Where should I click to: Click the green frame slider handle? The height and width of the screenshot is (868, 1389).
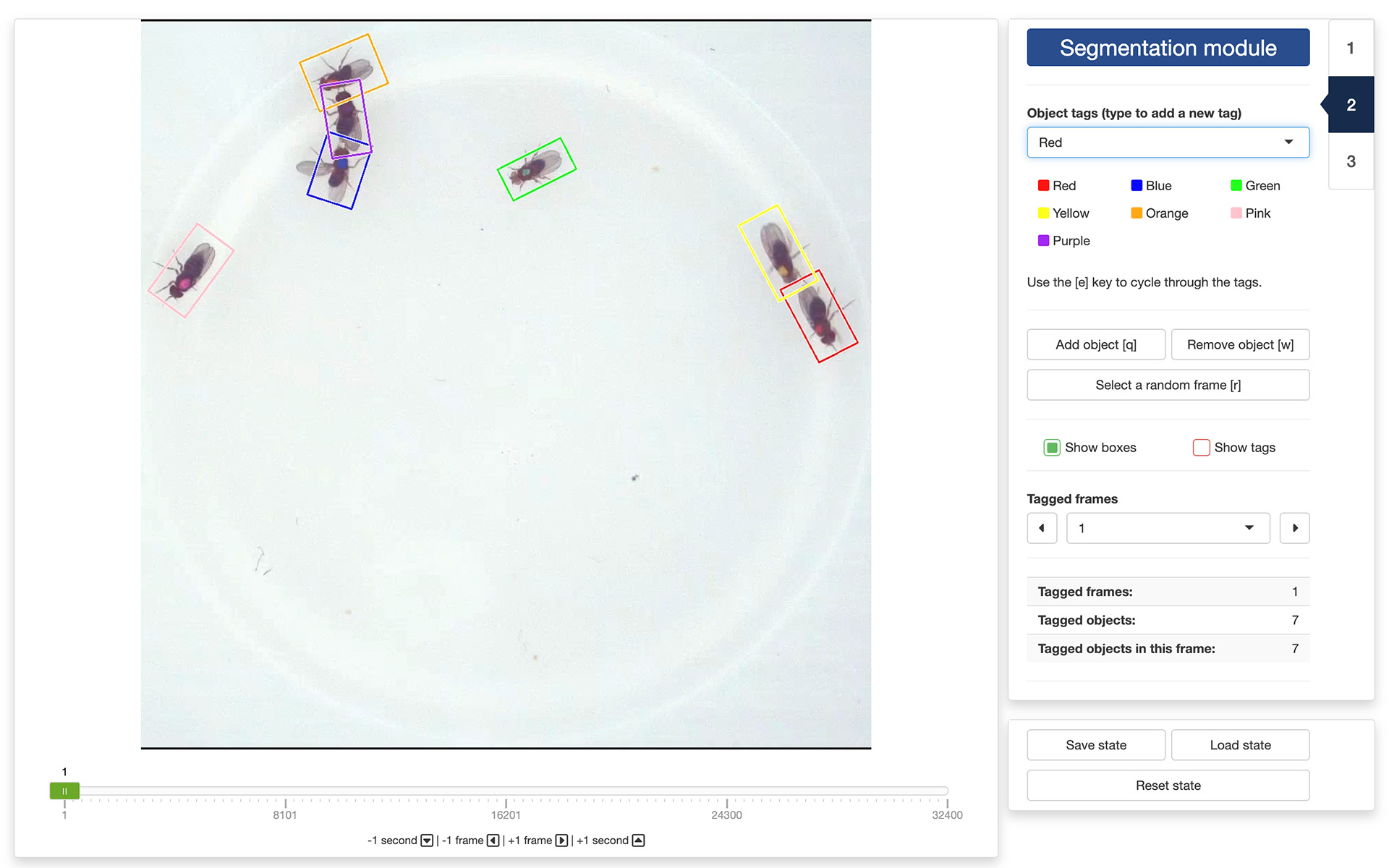64,791
